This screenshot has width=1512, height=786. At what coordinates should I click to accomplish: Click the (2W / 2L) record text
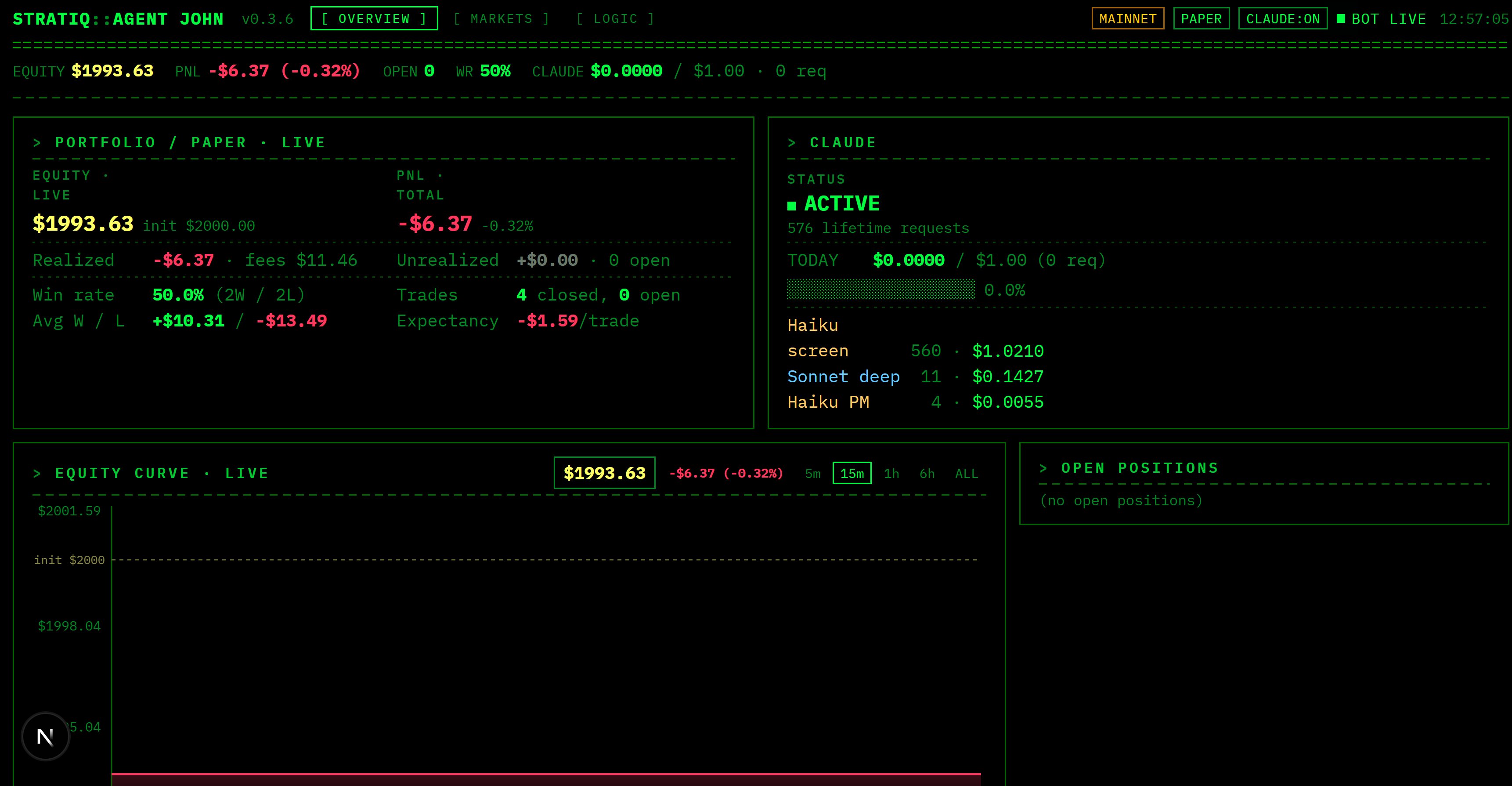tap(260, 295)
